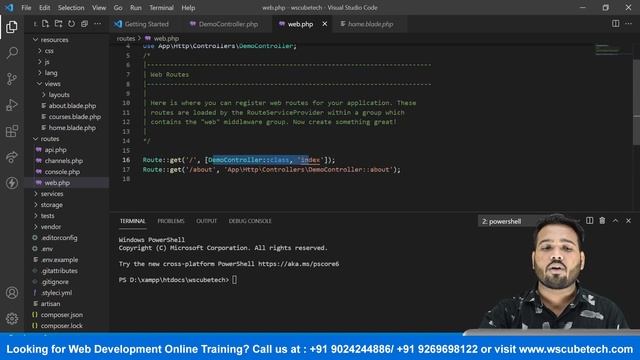Open the Run menu
Screen dimensions: 640x360
tap(136, 8)
